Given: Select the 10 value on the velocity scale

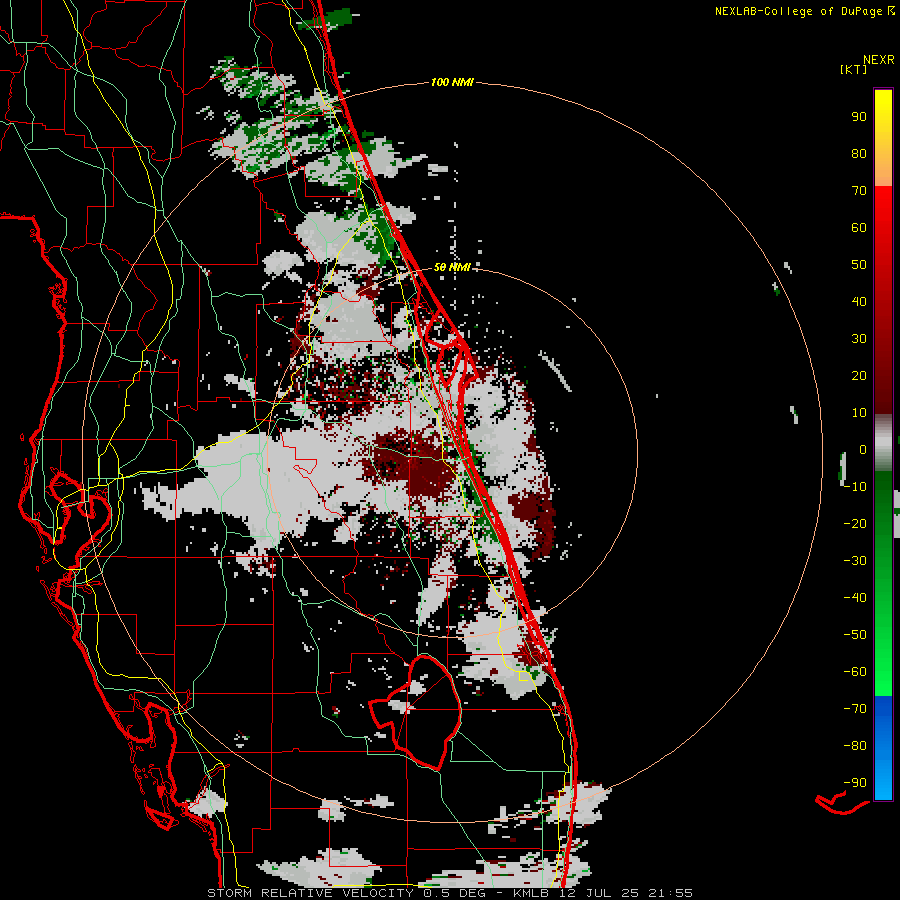Looking at the screenshot, I should point(859,413).
